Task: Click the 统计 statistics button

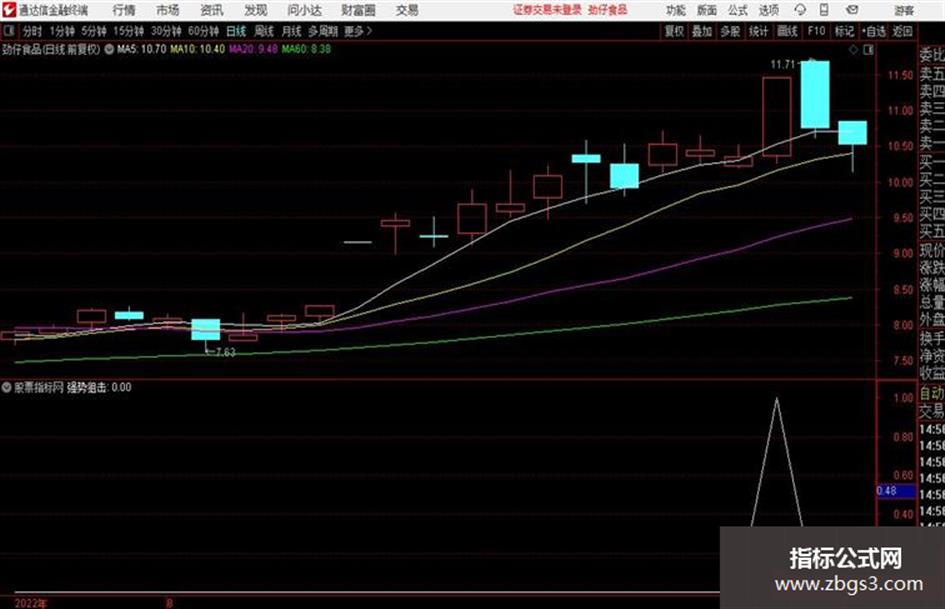Action: click(x=758, y=31)
